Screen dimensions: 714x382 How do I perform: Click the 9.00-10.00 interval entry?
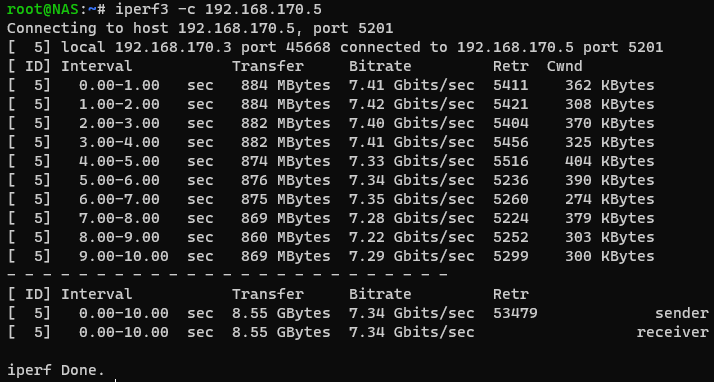[124, 256]
